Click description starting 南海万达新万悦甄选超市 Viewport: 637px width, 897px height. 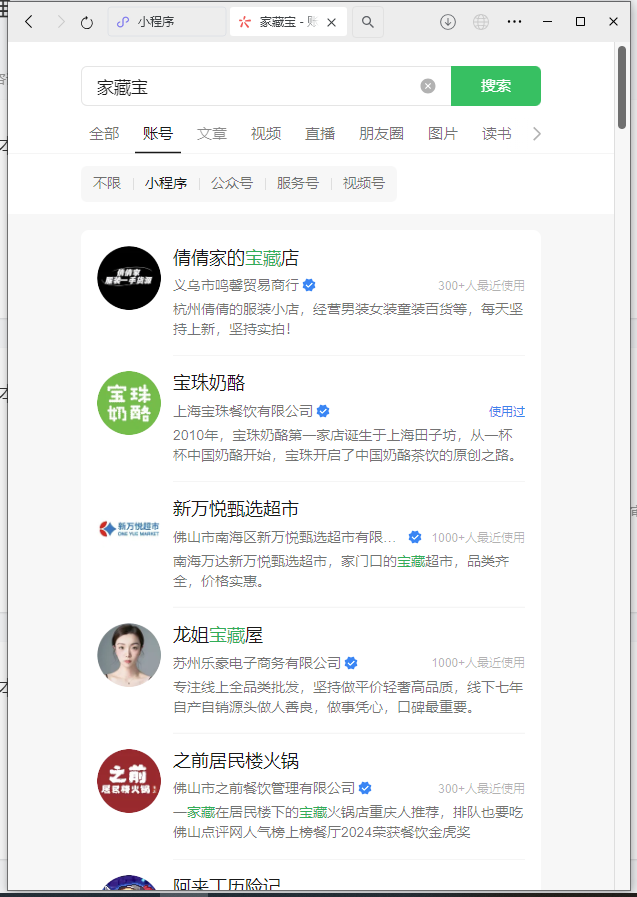[341, 571]
